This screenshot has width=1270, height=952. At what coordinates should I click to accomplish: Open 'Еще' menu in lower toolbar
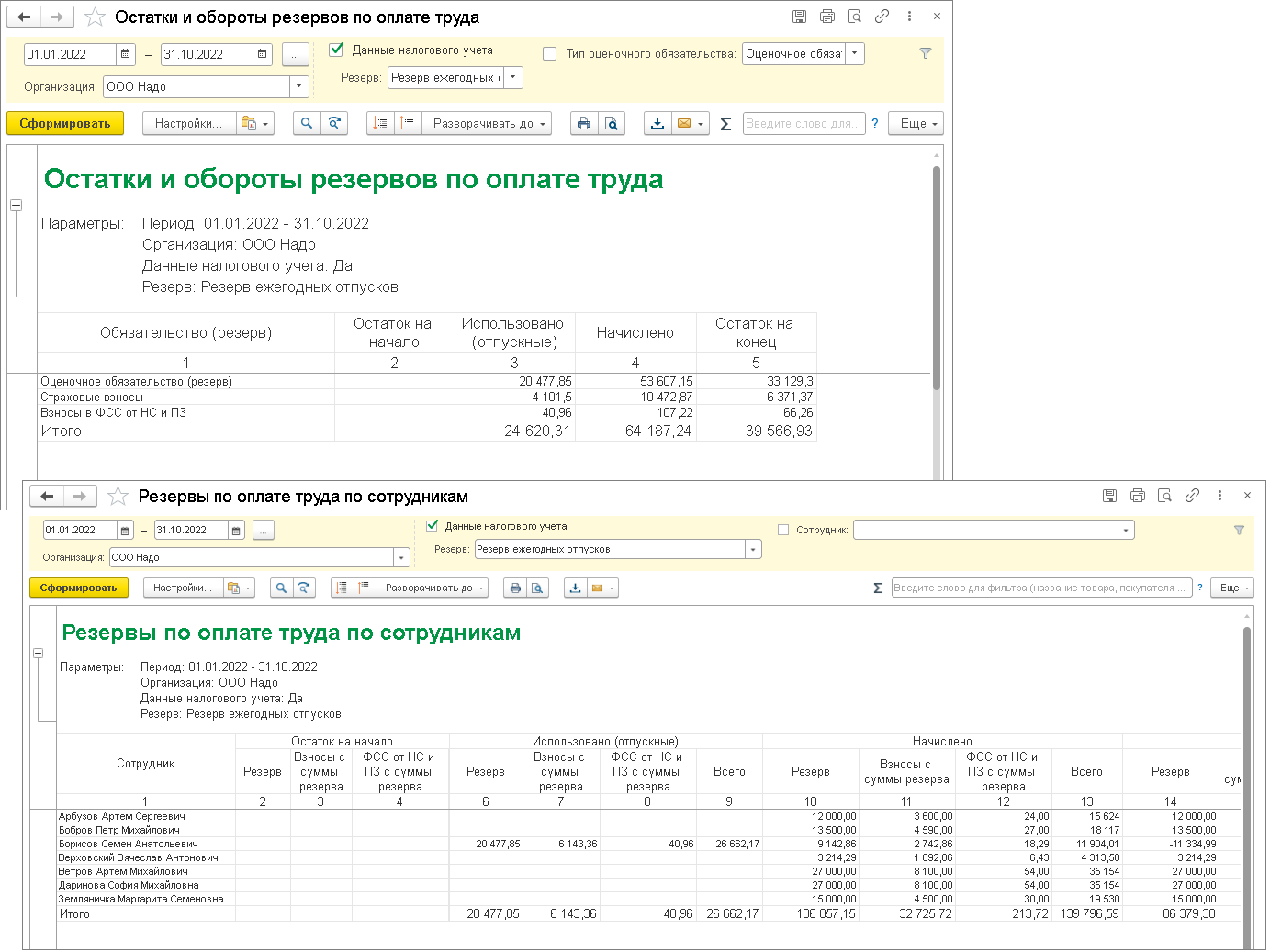pyautogui.click(x=1233, y=588)
